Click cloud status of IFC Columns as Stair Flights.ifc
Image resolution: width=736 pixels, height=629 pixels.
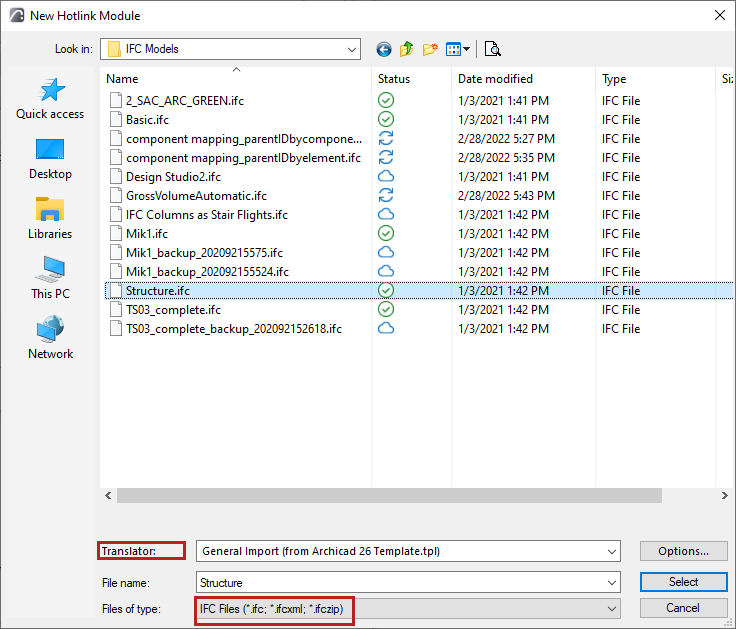[x=386, y=215]
